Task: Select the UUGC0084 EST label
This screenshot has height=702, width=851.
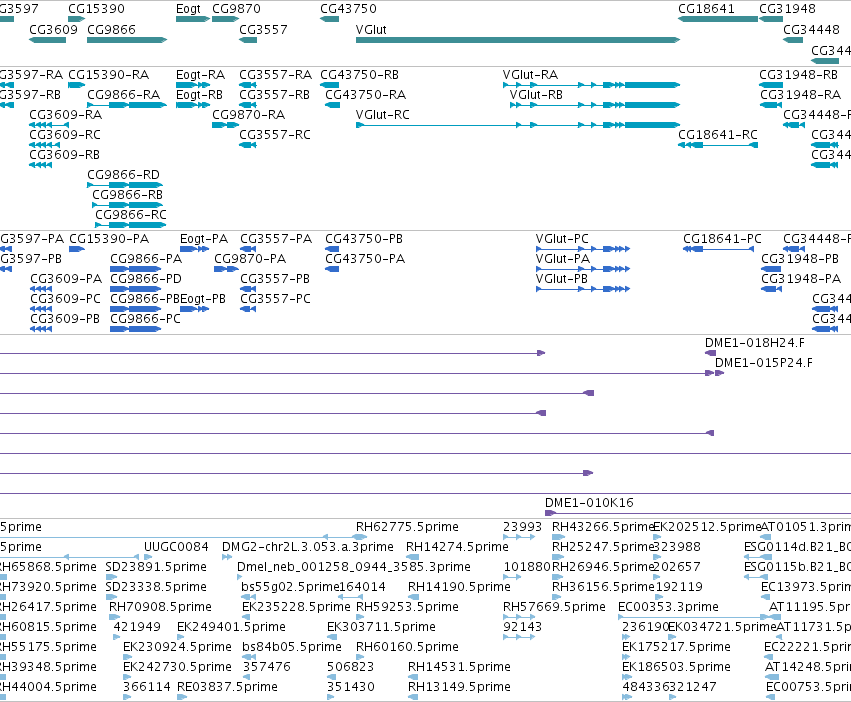Action: tap(176, 547)
